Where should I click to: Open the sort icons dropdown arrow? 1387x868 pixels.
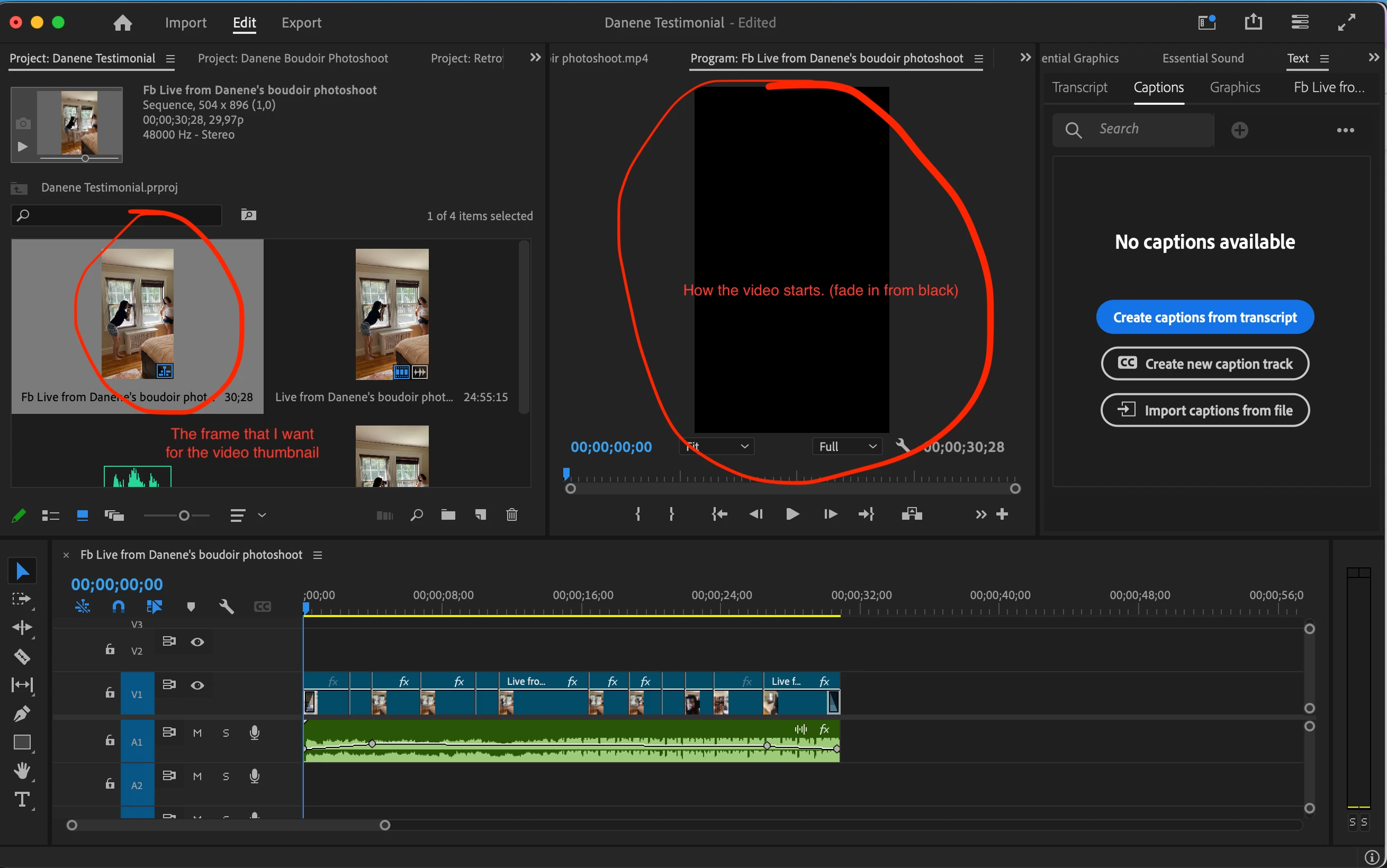coord(262,515)
